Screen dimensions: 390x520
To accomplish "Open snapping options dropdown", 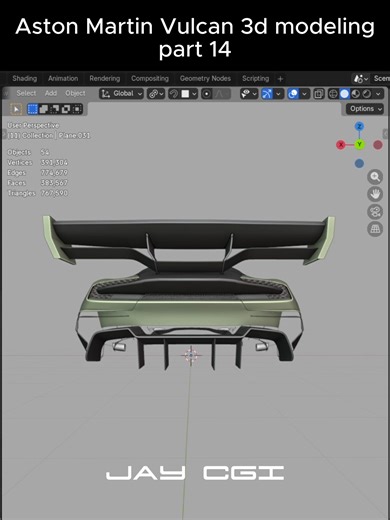I will [x=189, y=94].
